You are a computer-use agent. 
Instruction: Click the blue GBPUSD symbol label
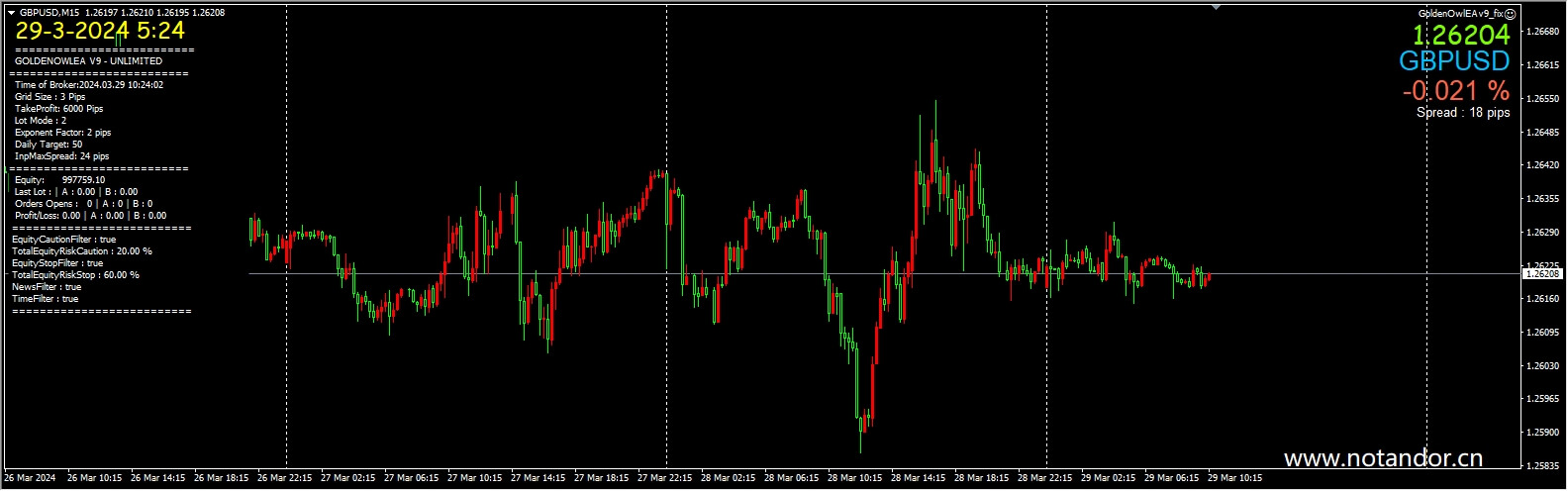point(1454,61)
